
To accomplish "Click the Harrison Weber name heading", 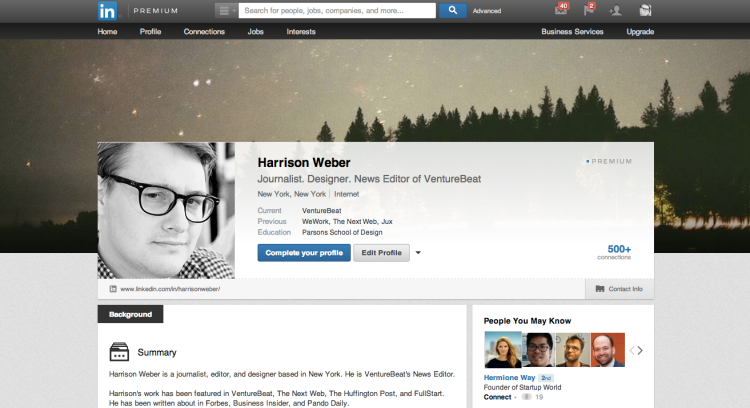I will coord(304,163).
